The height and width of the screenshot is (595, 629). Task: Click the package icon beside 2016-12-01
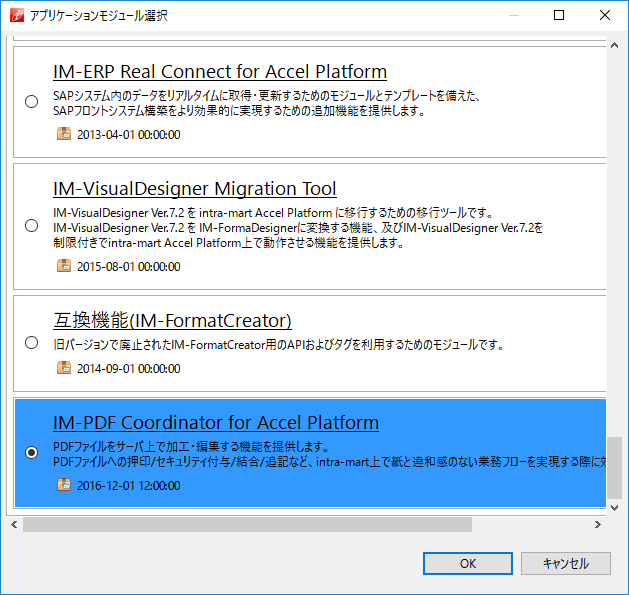64,485
